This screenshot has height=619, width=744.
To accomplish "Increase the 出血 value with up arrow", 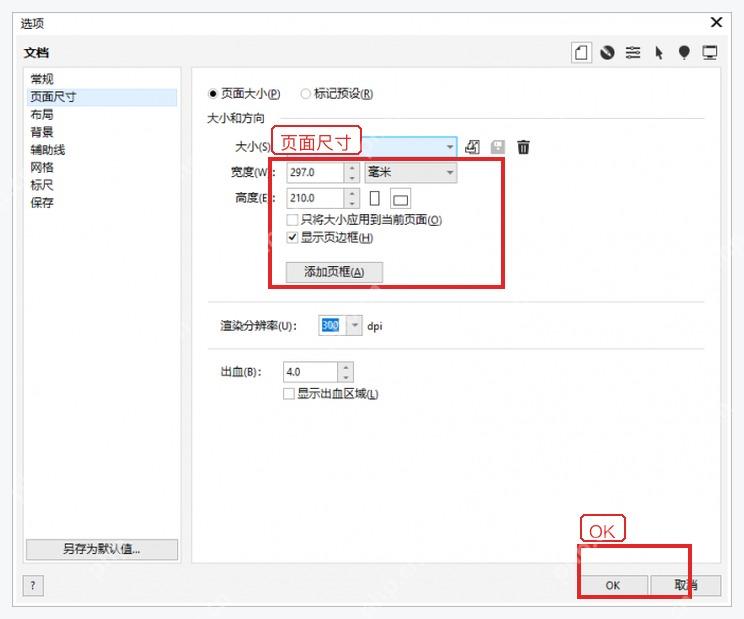I will click(x=346, y=367).
